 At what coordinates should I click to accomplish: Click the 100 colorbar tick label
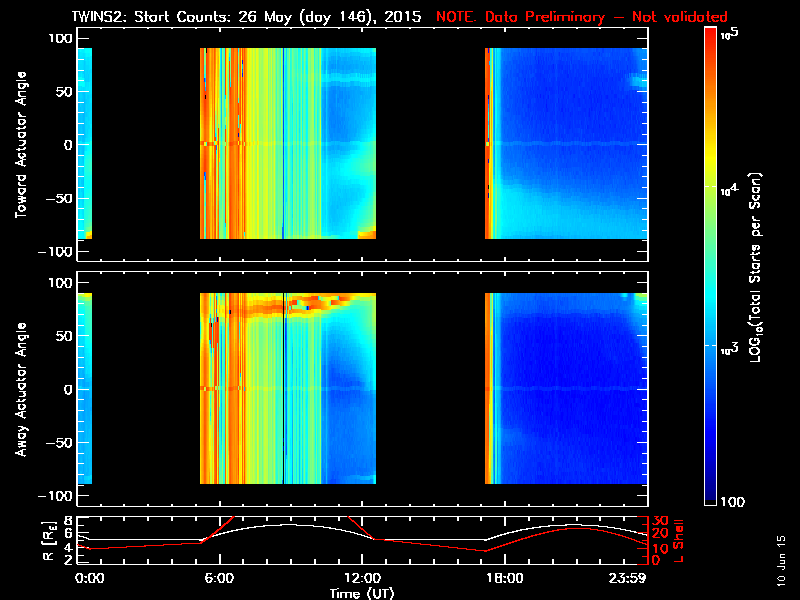(733, 500)
